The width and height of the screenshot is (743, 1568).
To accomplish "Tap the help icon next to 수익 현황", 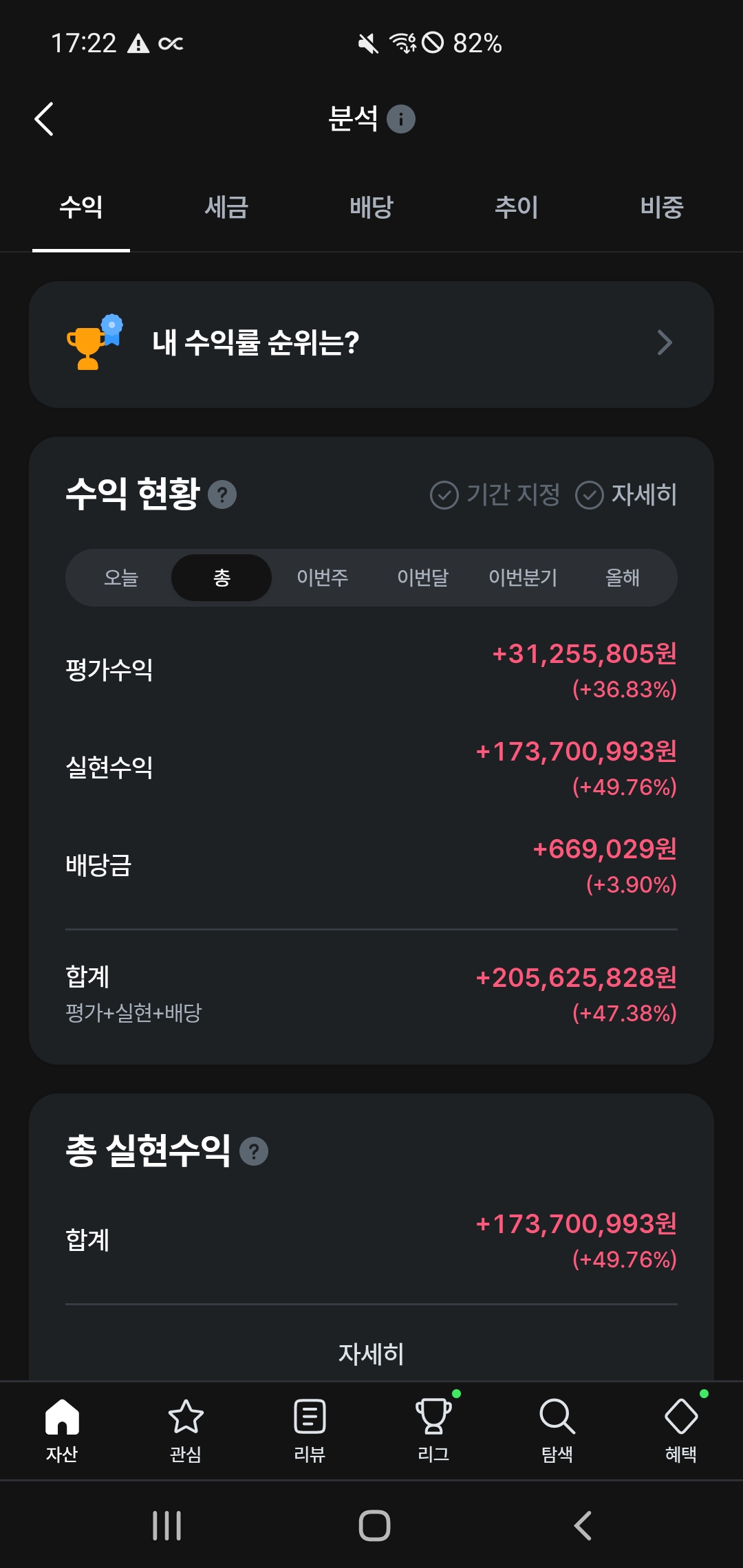I will [222, 495].
